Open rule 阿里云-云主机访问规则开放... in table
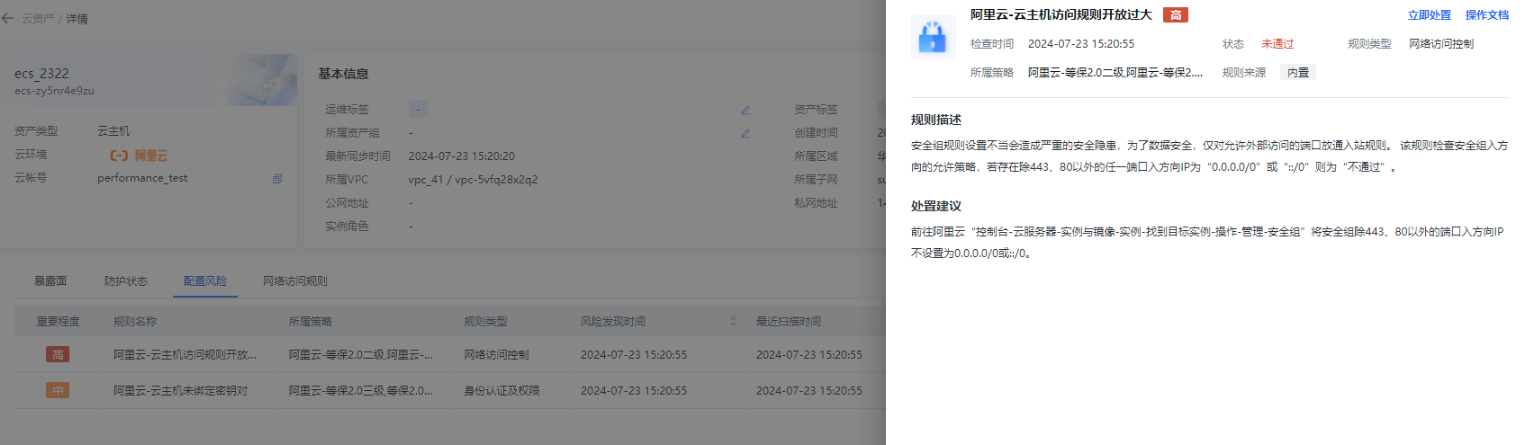The image size is (1525, 445). pyautogui.click(x=185, y=355)
